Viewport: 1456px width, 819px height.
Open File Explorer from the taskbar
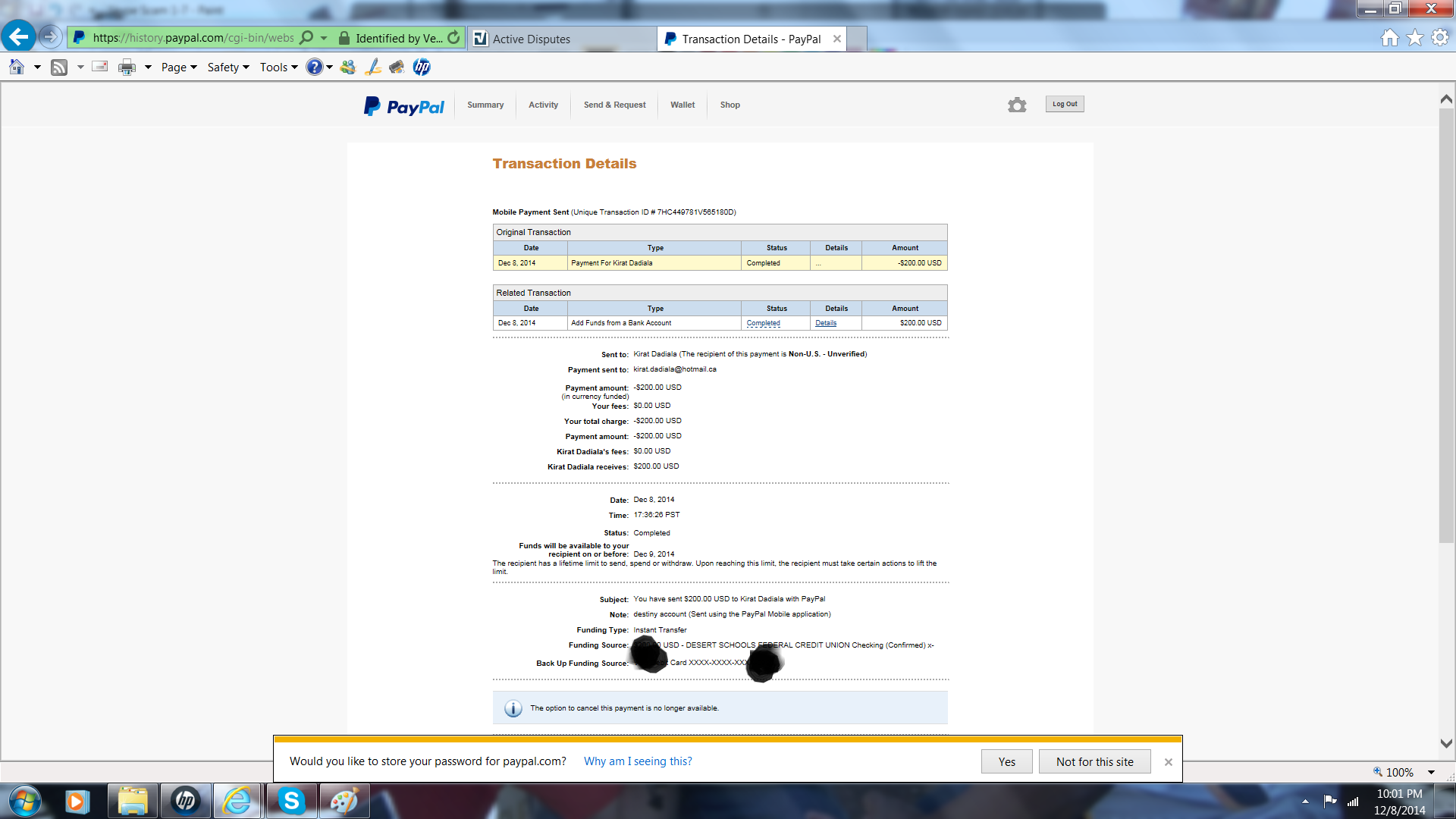click(x=133, y=801)
